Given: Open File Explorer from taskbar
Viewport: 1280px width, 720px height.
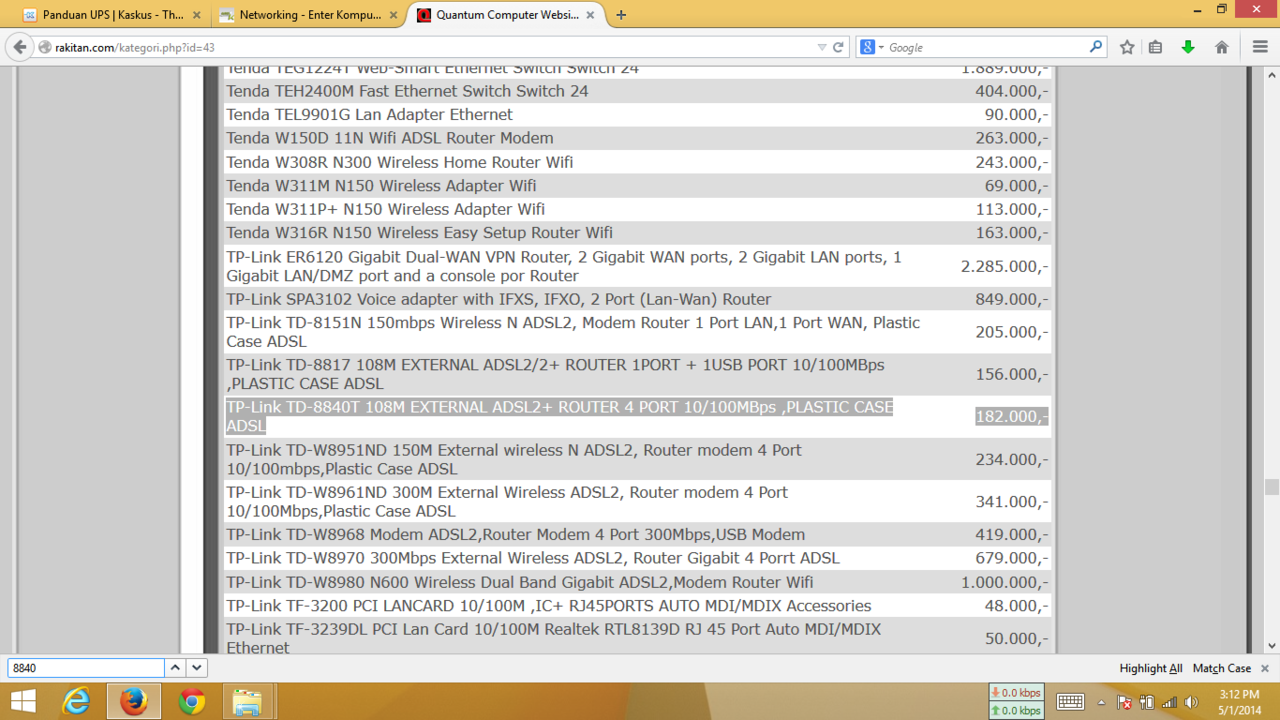Looking at the screenshot, I should tap(247, 702).
